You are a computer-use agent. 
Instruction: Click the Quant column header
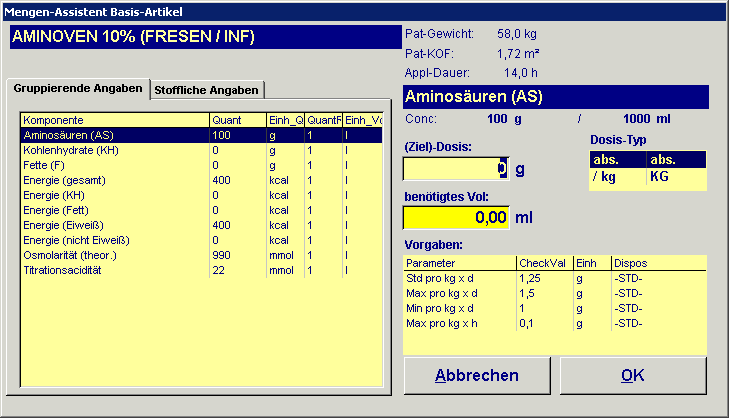(238, 120)
